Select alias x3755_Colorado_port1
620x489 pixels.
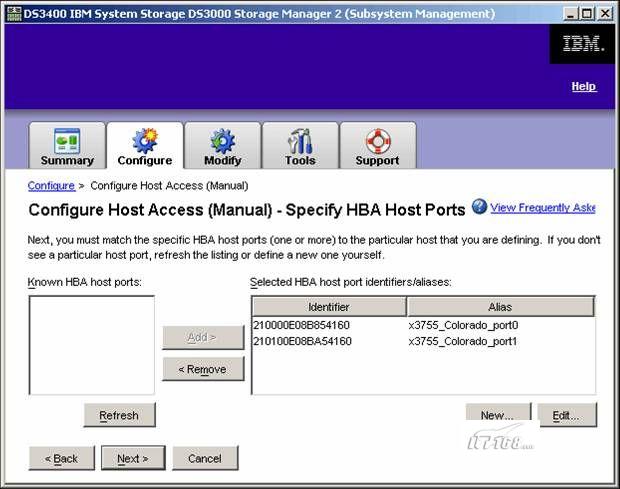click(463, 341)
